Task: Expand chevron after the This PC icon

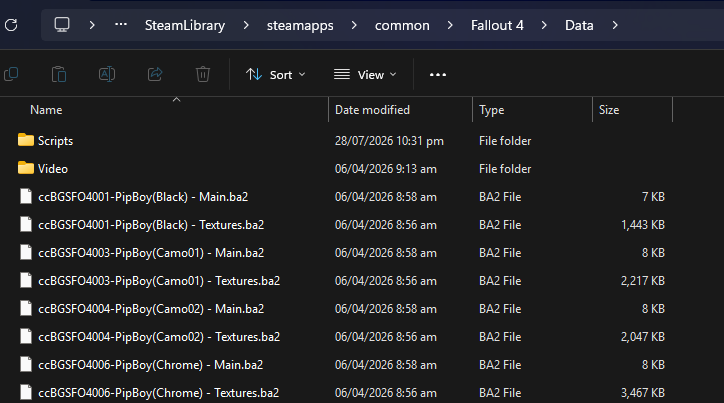Action: [x=92, y=25]
